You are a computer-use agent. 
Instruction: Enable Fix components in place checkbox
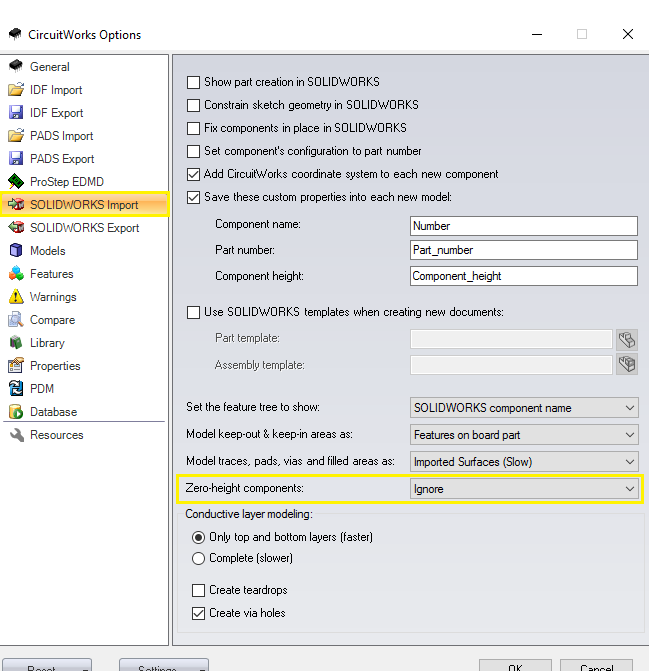click(x=193, y=128)
